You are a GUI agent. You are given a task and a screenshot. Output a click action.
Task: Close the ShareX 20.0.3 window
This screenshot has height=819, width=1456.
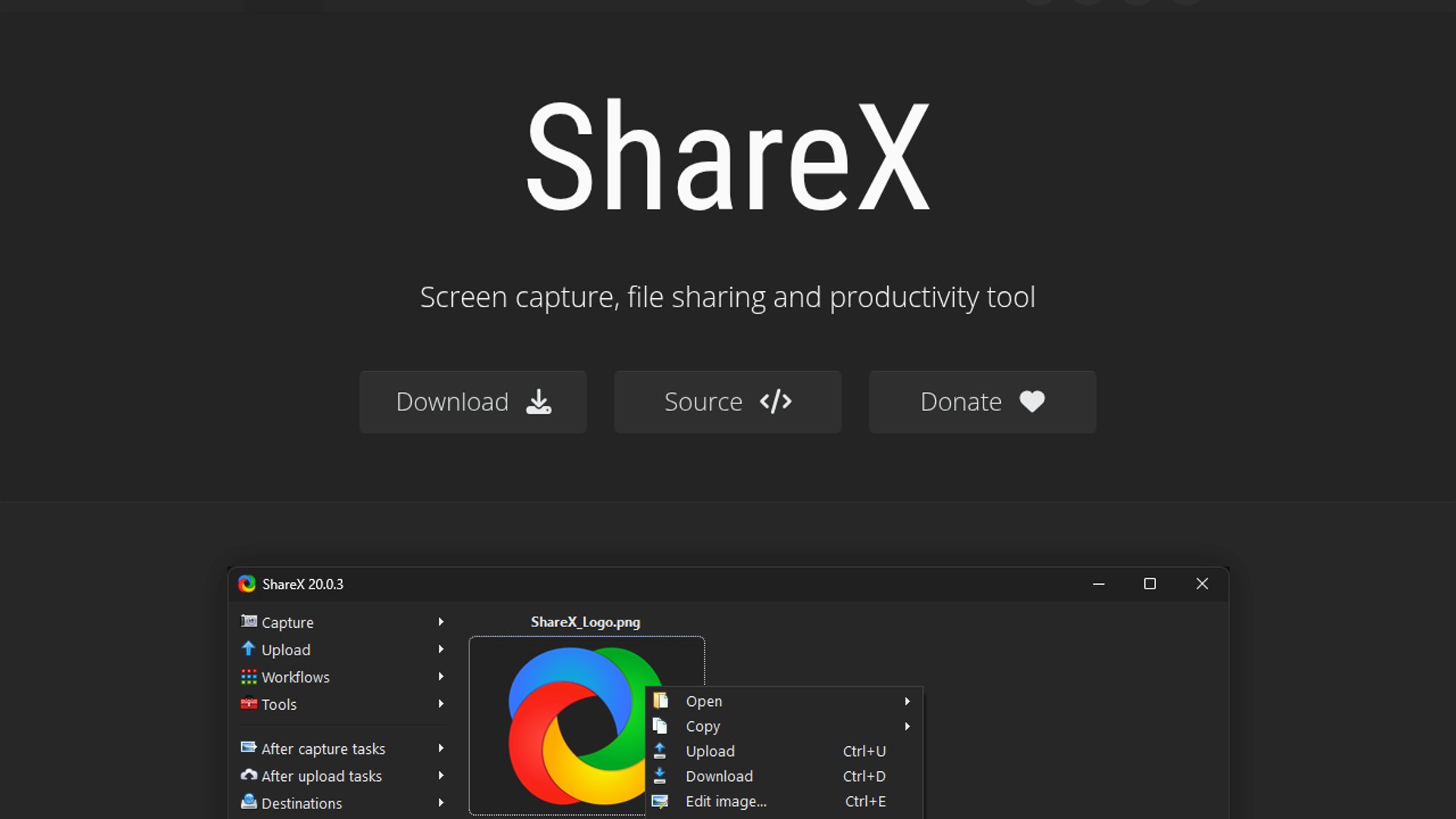coord(1202,584)
